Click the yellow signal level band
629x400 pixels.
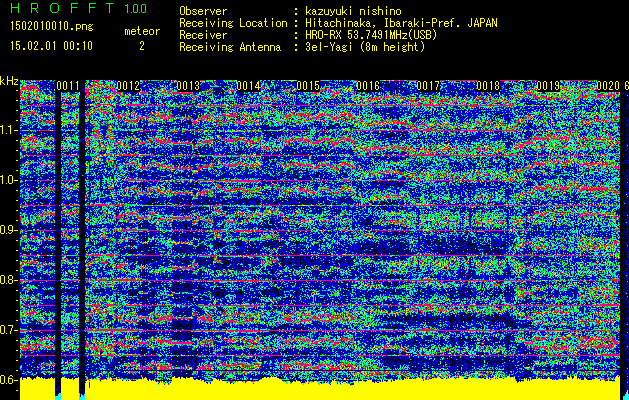(x=300, y=389)
